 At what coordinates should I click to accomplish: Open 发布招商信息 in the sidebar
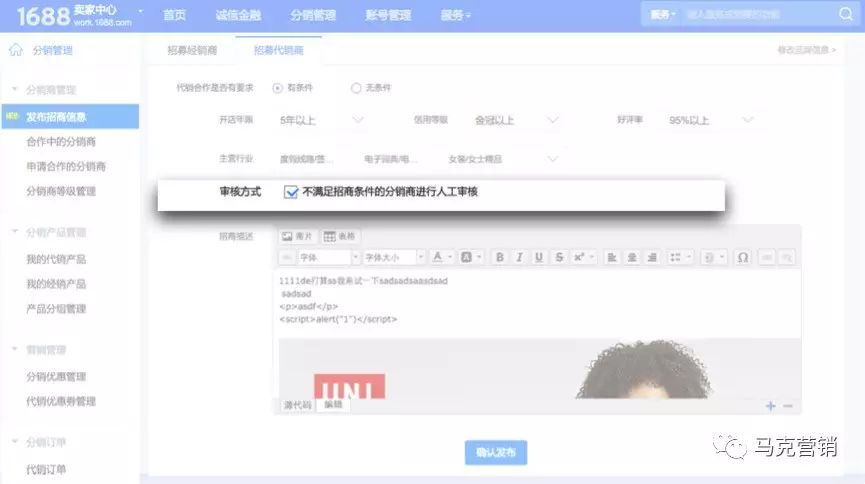click(70, 116)
